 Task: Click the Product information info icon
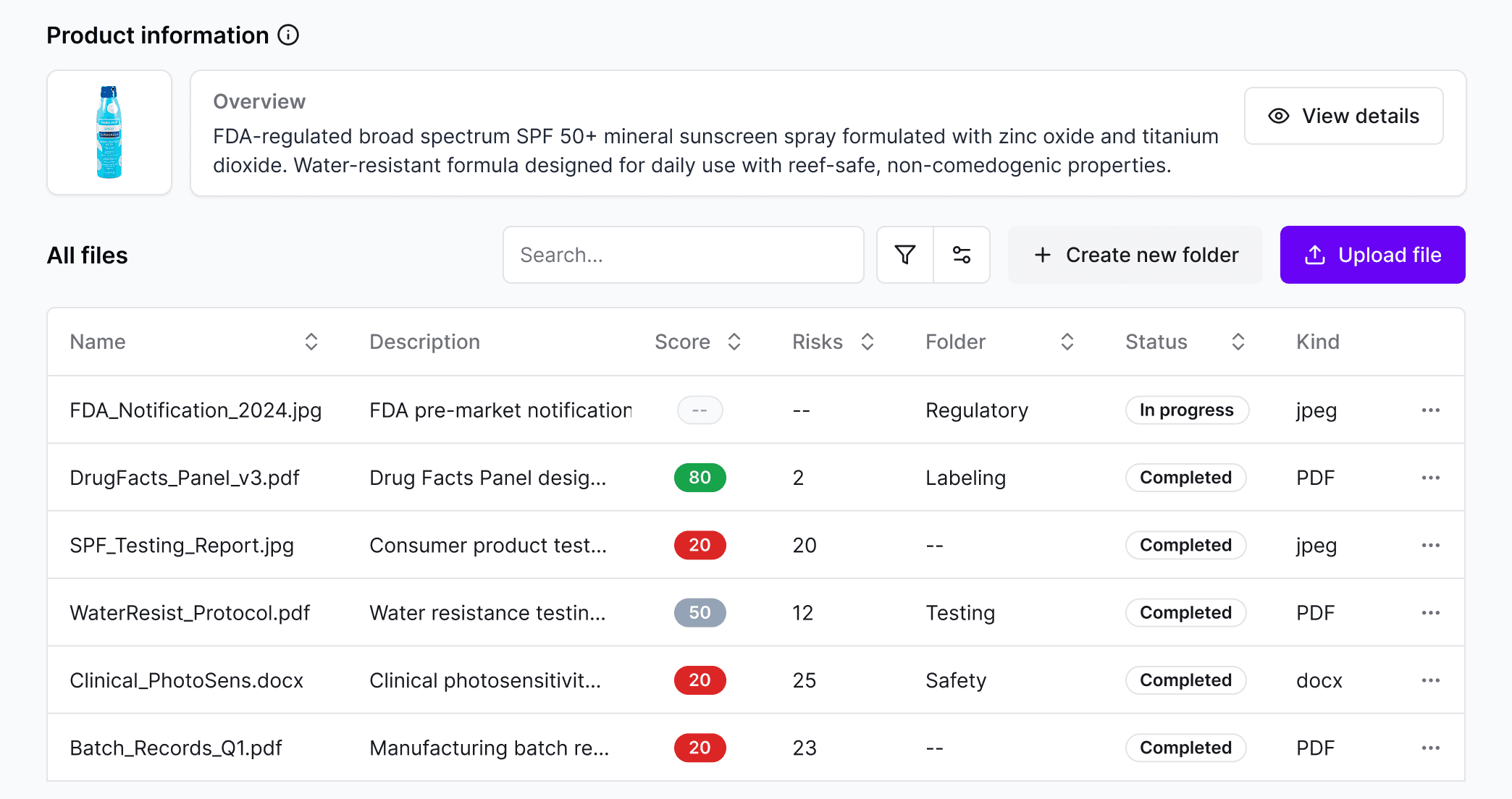(288, 34)
